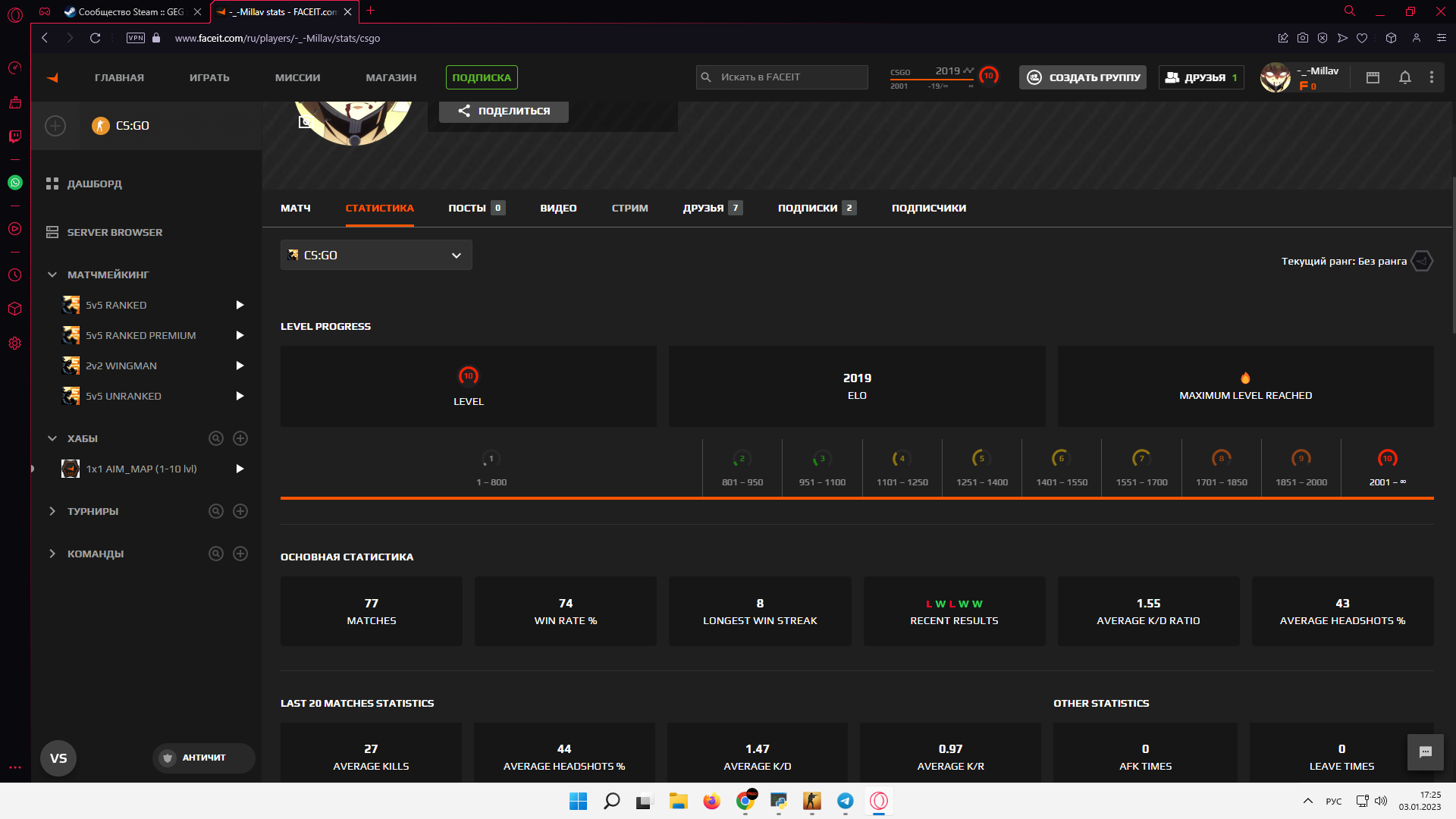Select the СТАТИСТИКА tab

380,208
